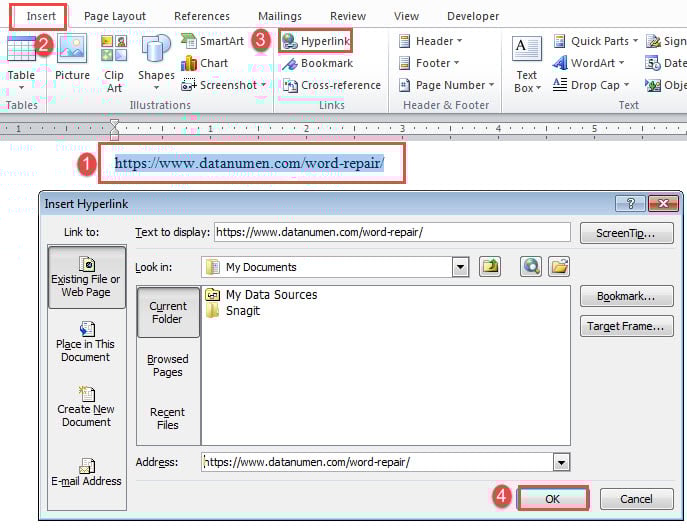Select the Review tab
Image resolution: width=687 pixels, height=528 pixels.
click(348, 16)
